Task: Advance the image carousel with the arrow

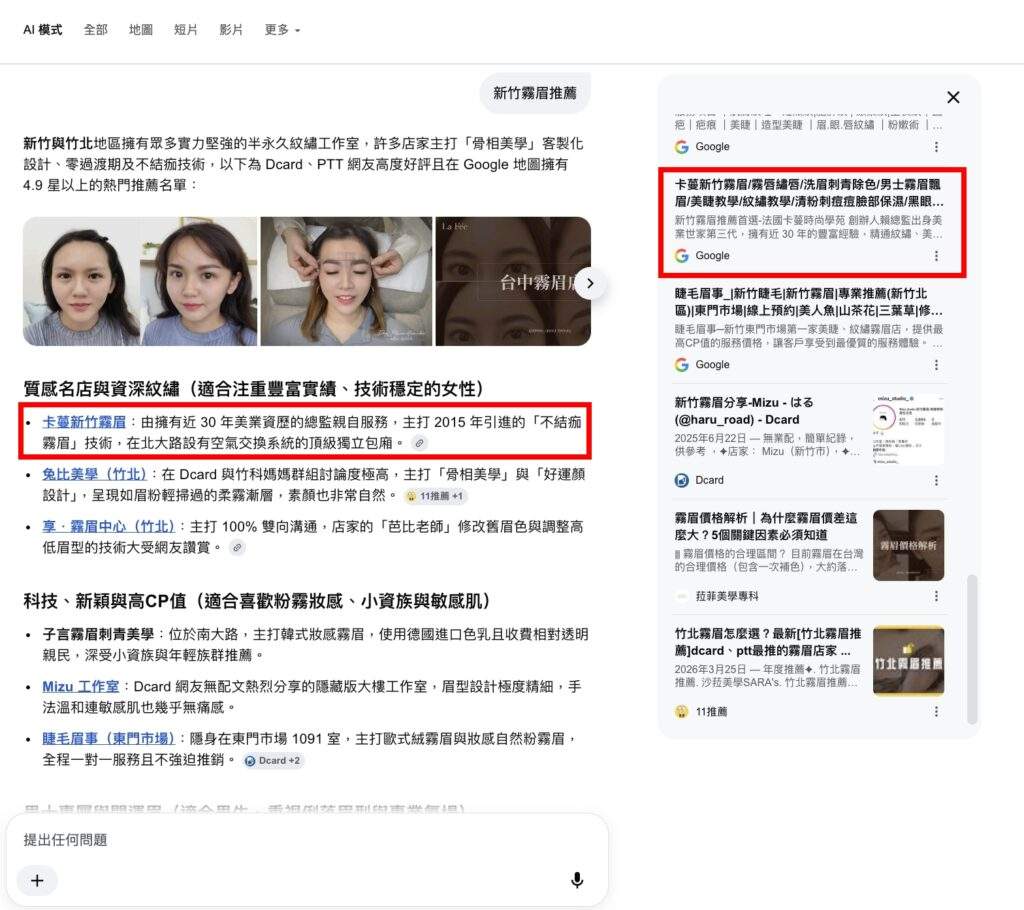Action: pos(590,284)
